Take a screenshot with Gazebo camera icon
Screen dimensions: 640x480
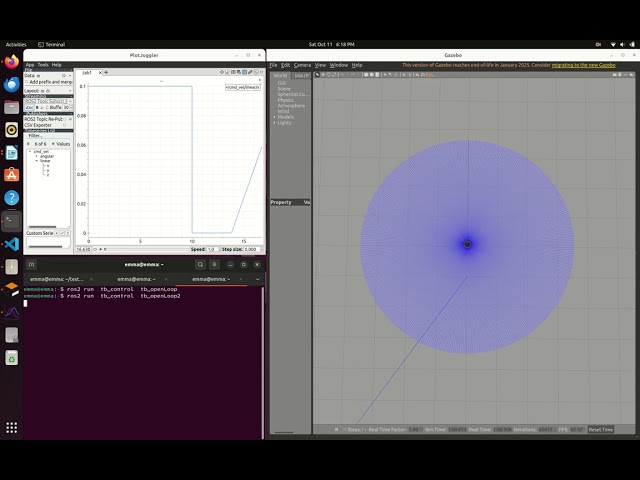click(615, 75)
